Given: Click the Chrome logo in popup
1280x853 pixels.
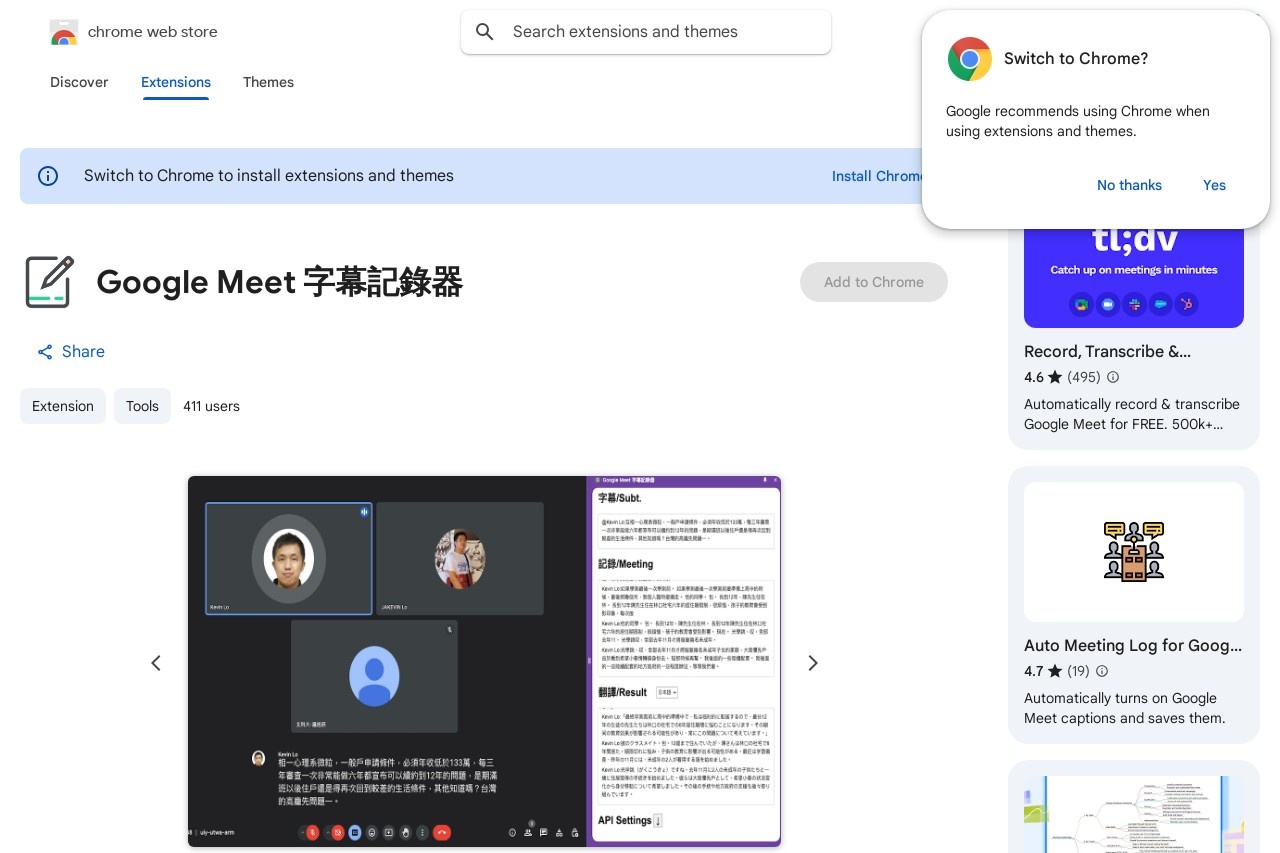Looking at the screenshot, I should [970, 59].
